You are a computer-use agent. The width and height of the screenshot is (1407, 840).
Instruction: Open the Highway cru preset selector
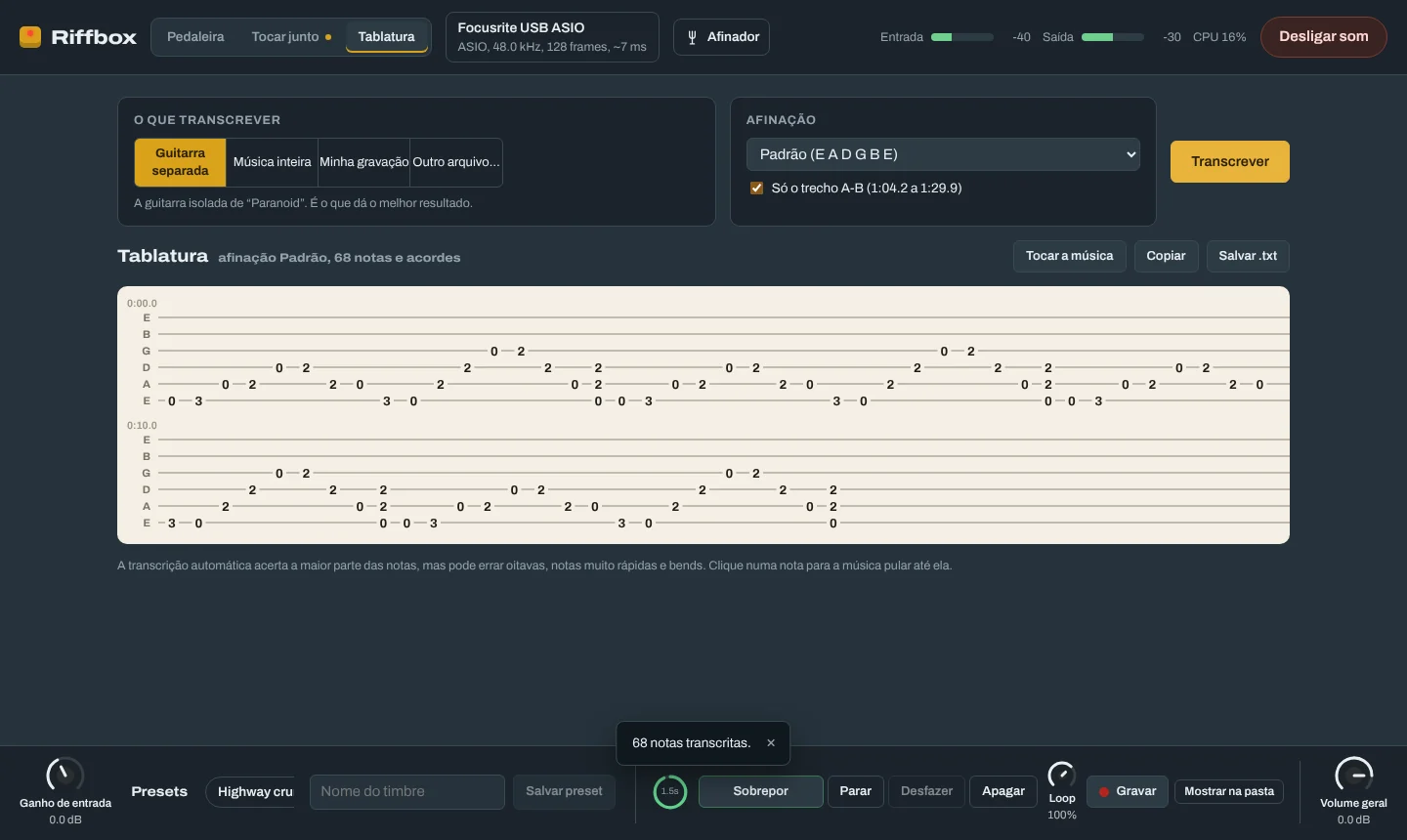click(250, 791)
